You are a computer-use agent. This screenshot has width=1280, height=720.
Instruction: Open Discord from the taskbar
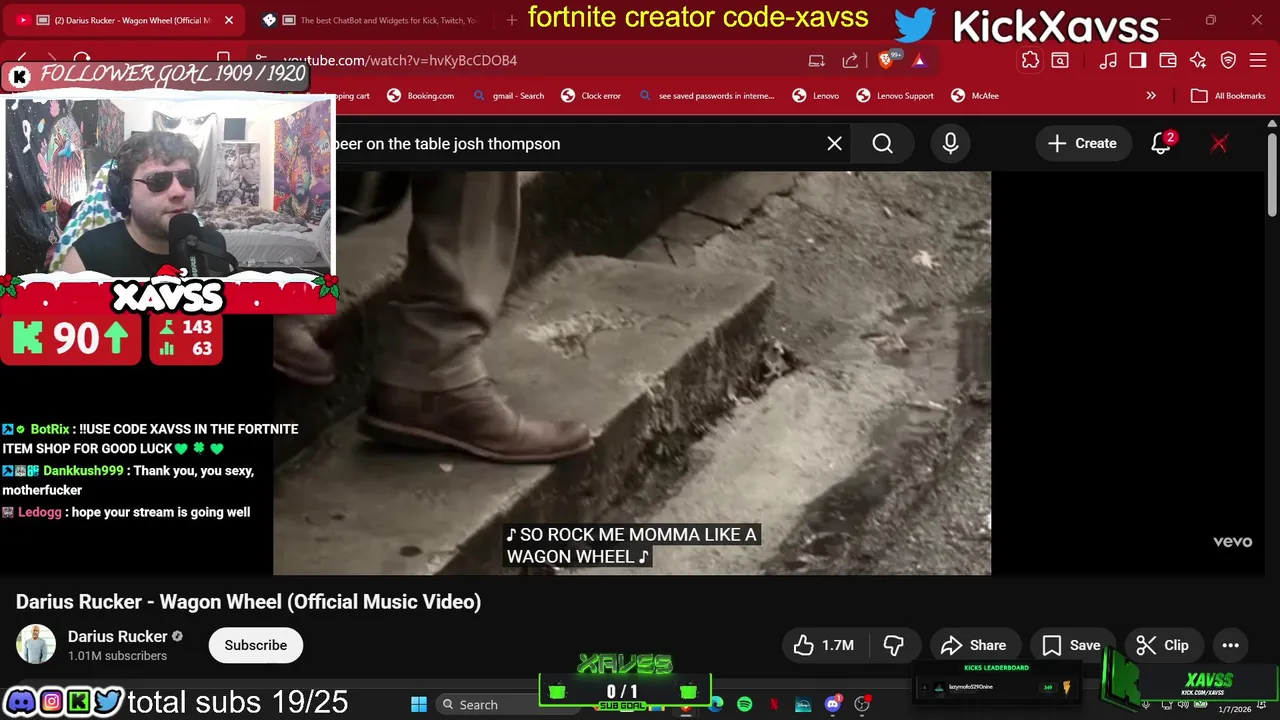click(833, 704)
